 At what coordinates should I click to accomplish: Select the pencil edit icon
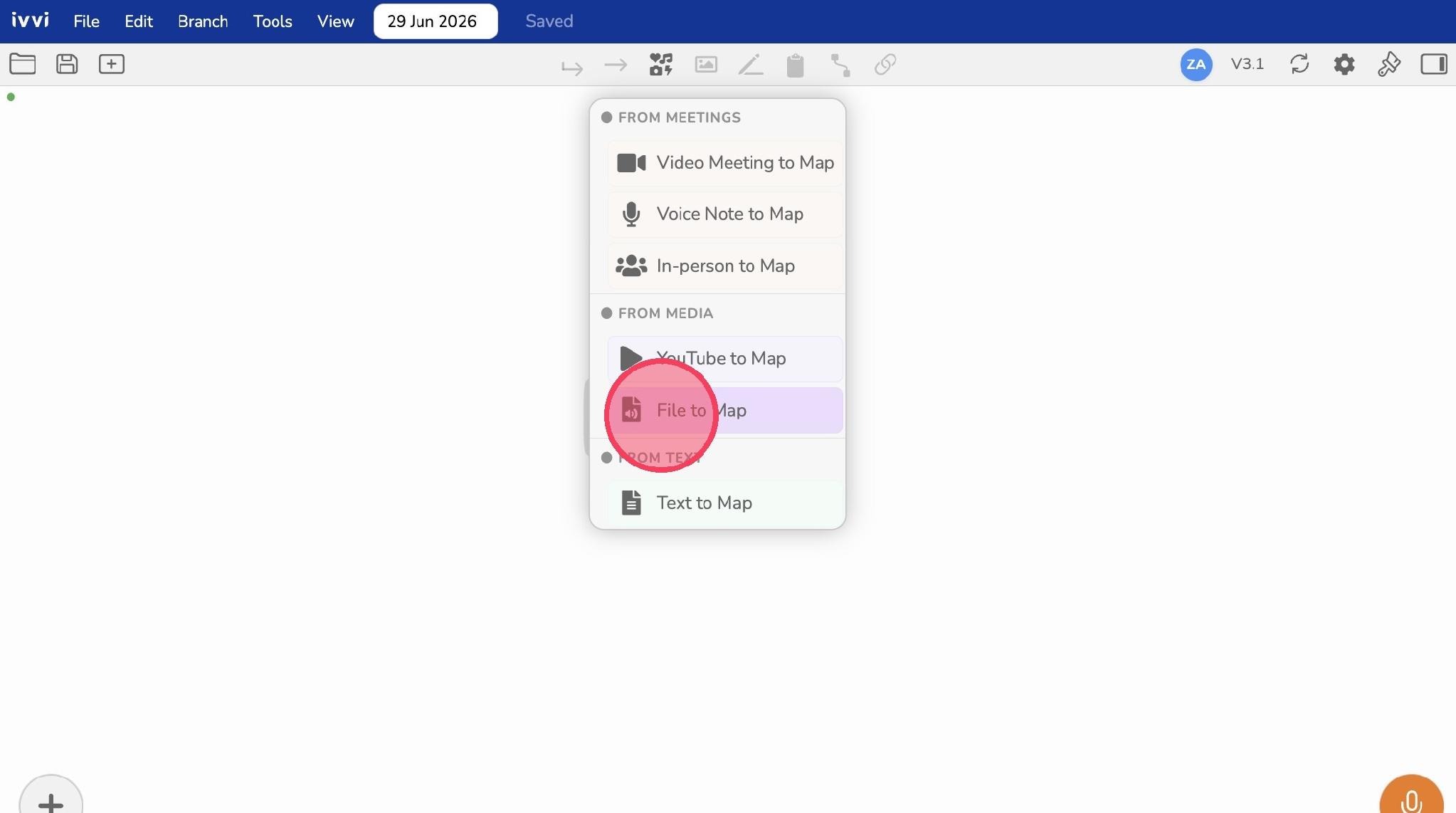[751, 65]
